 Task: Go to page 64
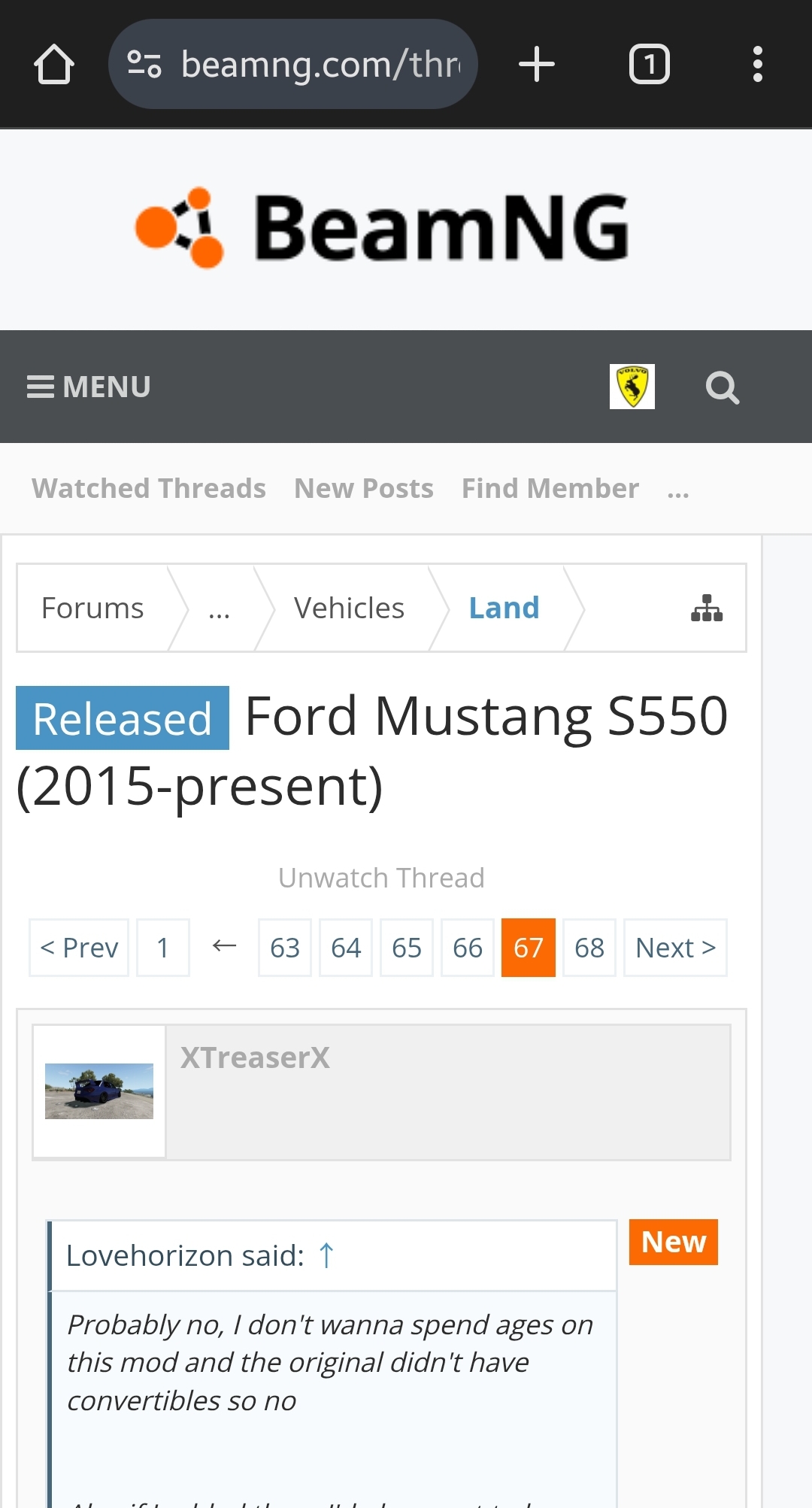[x=346, y=948]
